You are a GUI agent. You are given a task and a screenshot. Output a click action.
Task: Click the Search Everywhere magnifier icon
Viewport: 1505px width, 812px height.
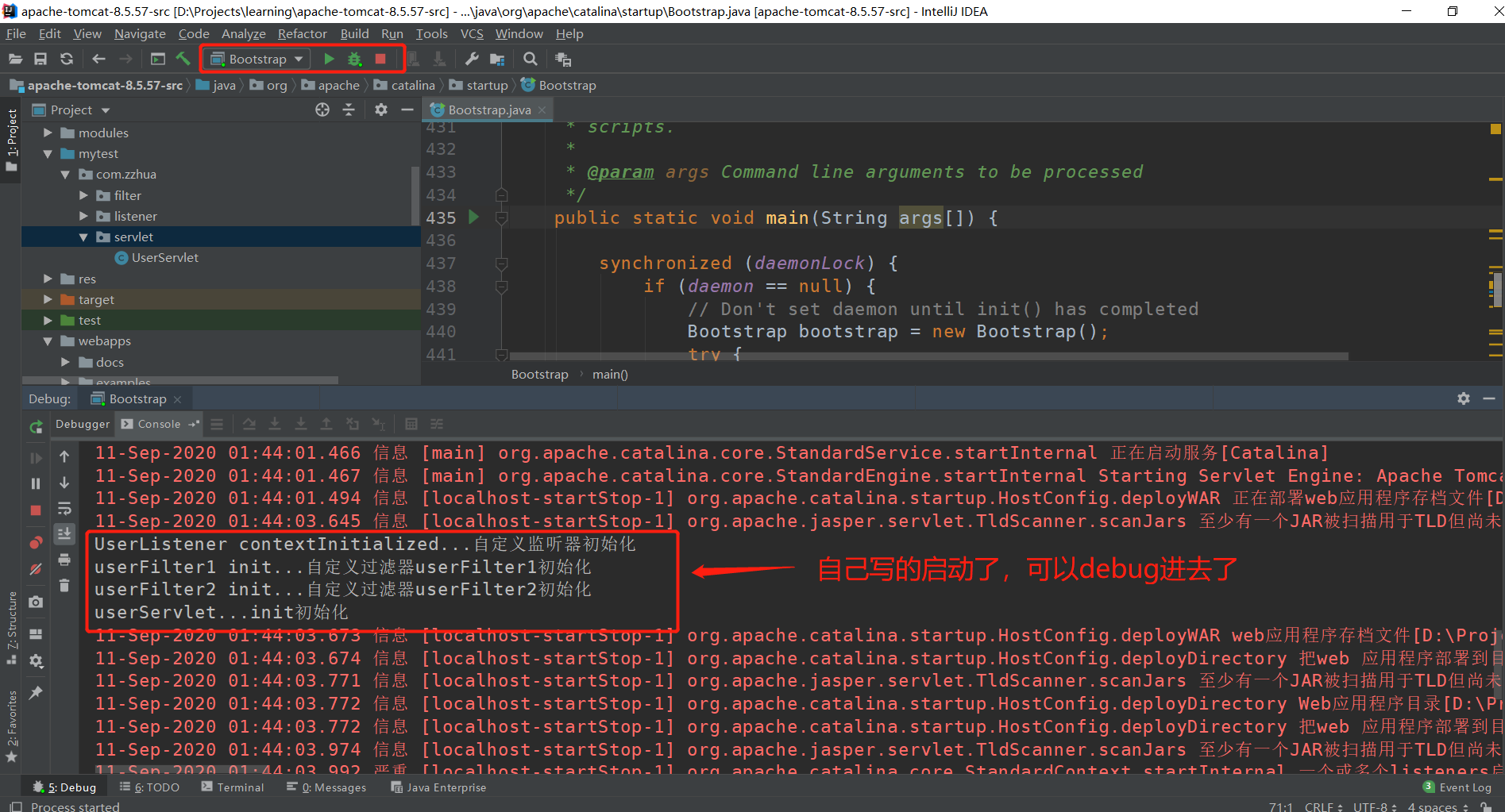531,60
